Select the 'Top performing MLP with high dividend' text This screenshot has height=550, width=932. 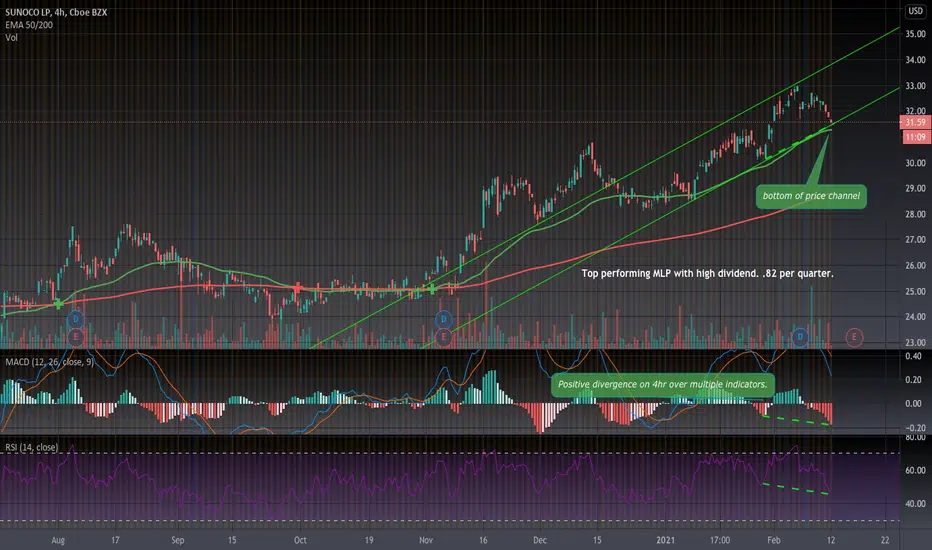[x=707, y=274]
